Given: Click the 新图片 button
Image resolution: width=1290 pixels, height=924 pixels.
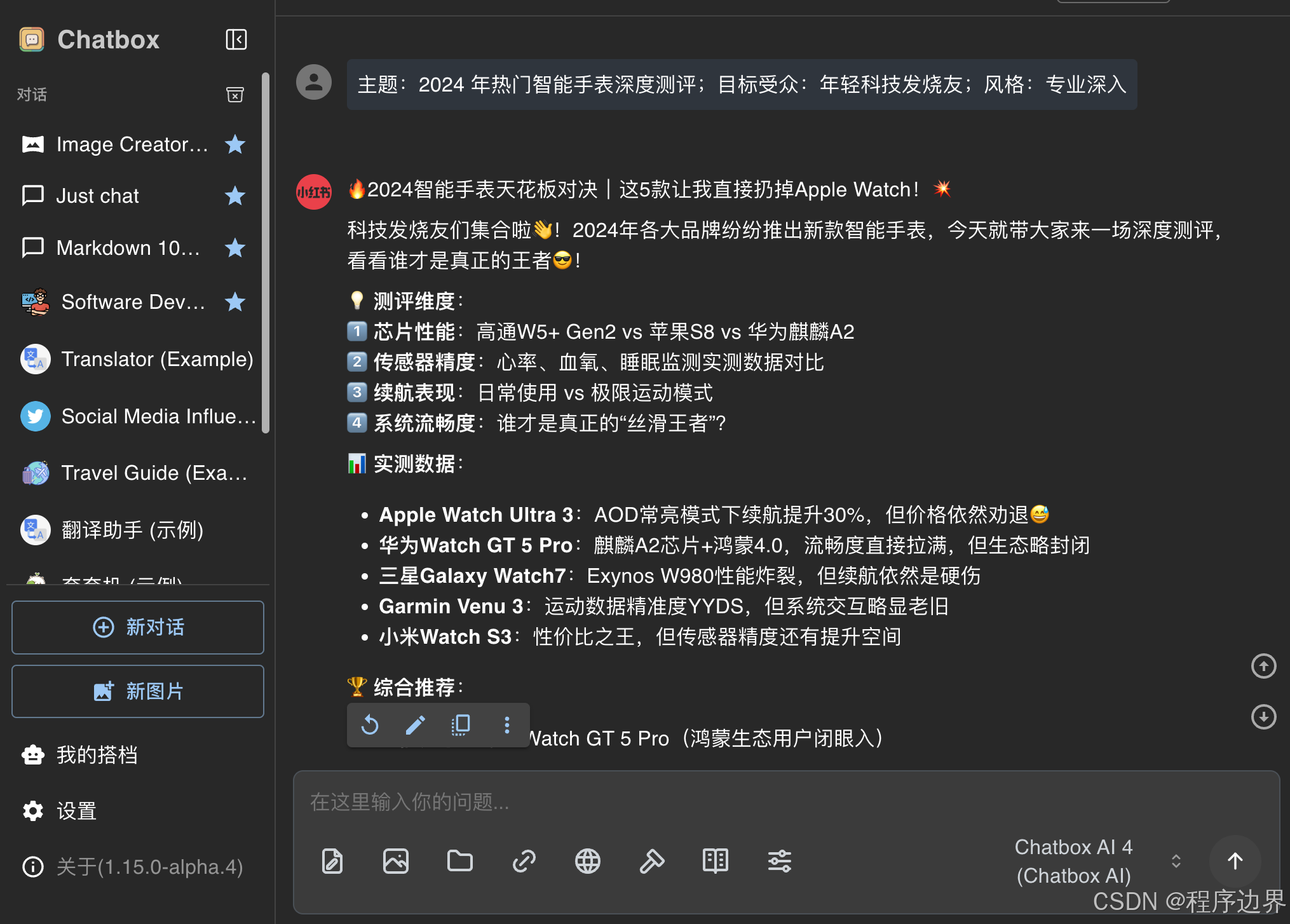Looking at the screenshot, I should tap(138, 691).
